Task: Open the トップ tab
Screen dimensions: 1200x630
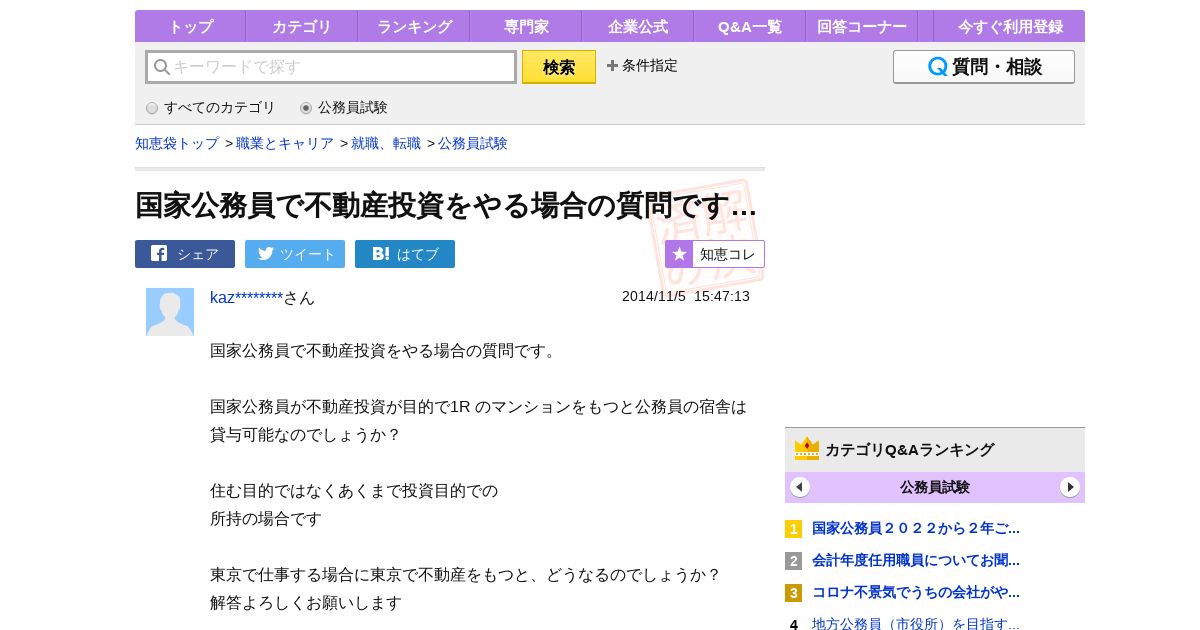Action: point(190,27)
